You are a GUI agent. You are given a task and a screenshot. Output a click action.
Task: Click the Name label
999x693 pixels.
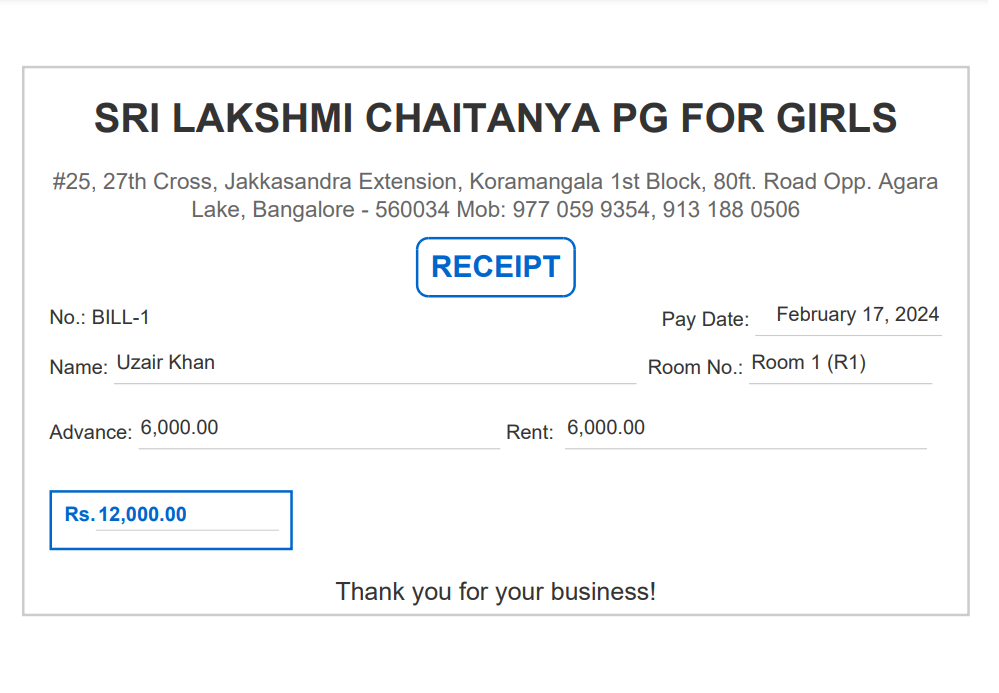click(x=78, y=368)
